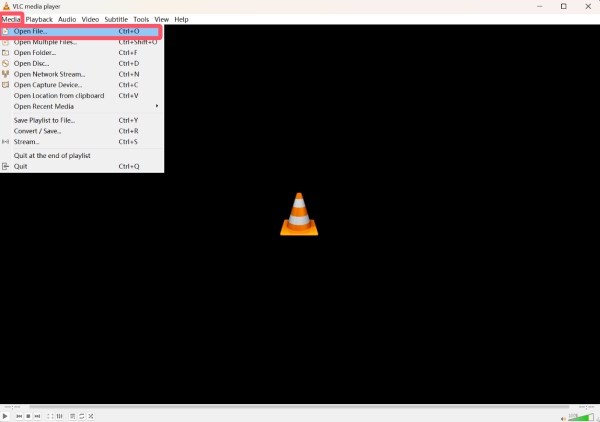Click the Open Disc disc icon

[5, 64]
